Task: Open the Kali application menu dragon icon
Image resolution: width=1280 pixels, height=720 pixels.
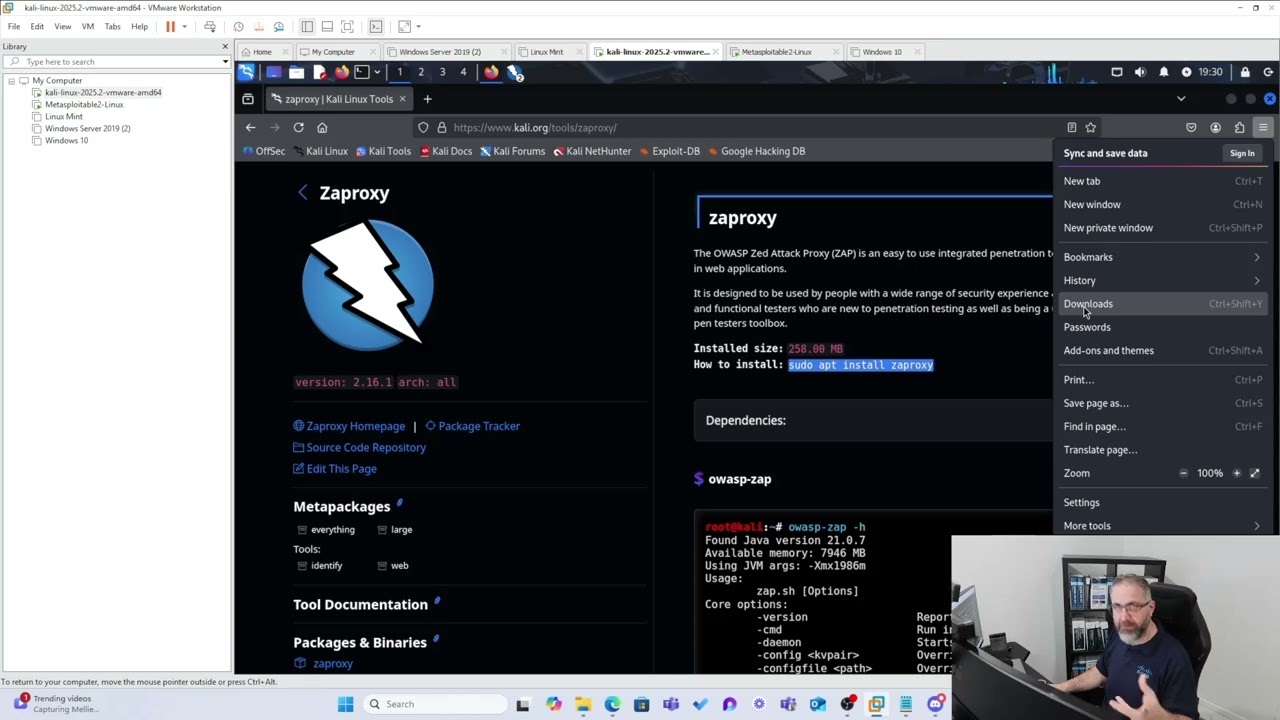Action: pyautogui.click(x=246, y=72)
